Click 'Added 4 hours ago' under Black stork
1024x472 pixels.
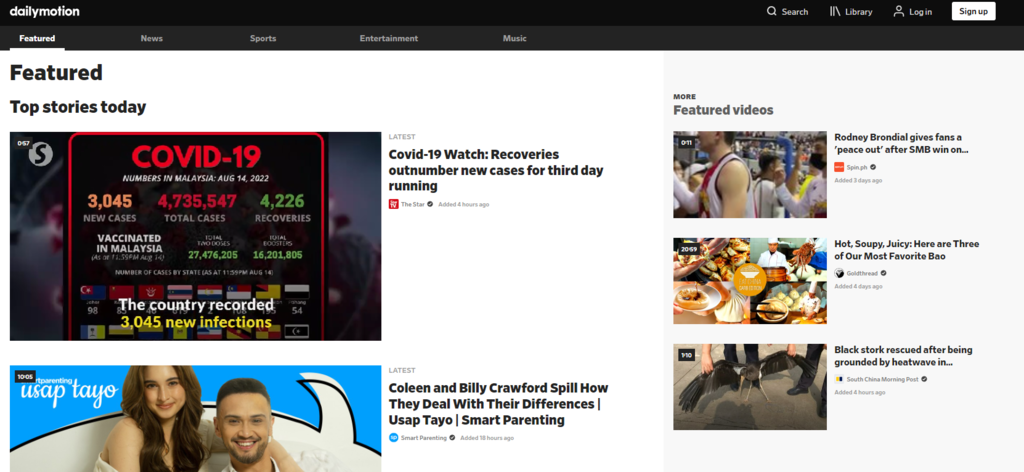[859, 392]
